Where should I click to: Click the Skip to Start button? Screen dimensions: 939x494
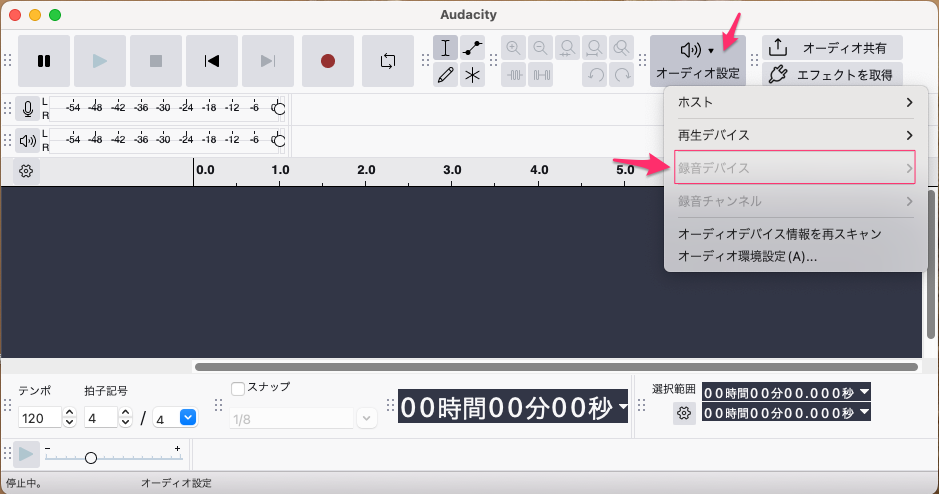tap(212, 61)
